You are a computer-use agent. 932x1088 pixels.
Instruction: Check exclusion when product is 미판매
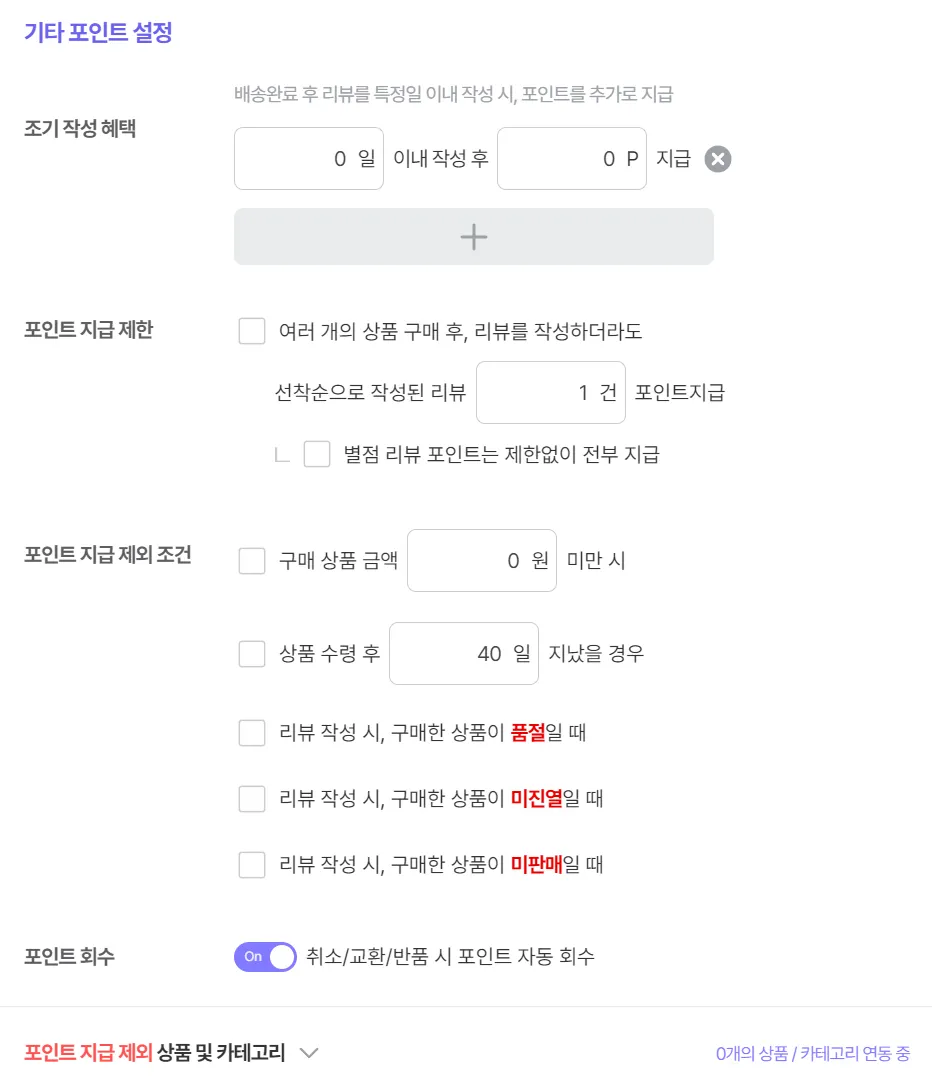coord(252,865)
